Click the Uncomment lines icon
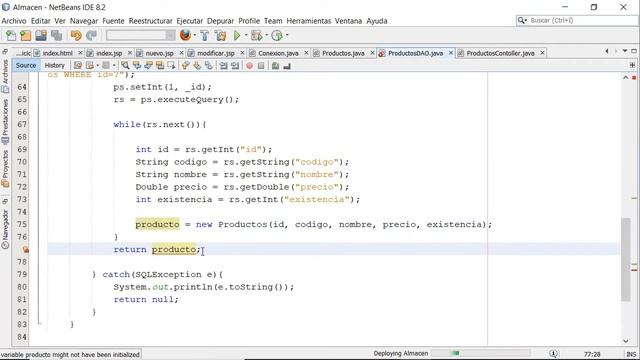Viewport: 640px width, 360px height. [287, 65]
